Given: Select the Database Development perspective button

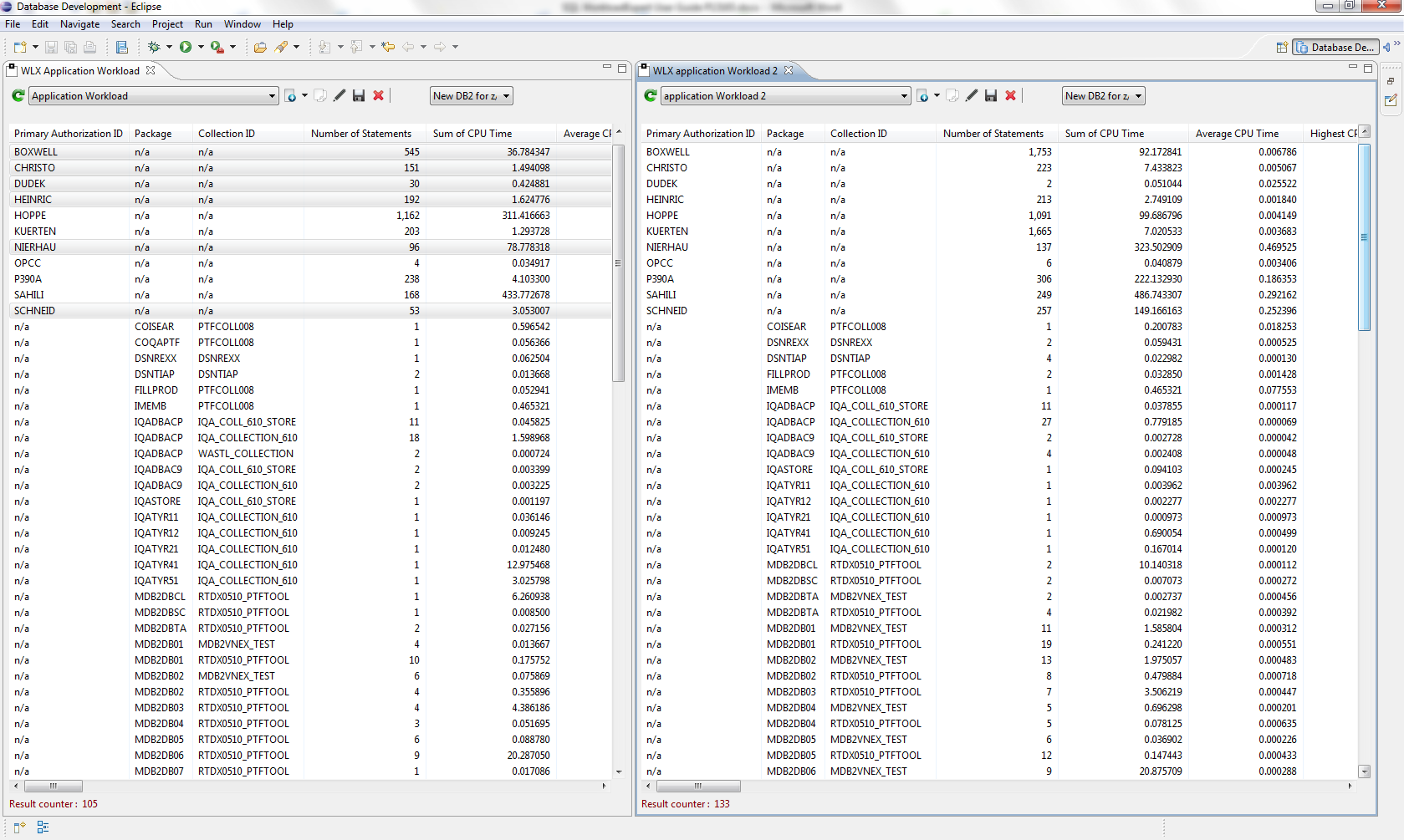Looking at the screenshot, I should click(1335, 48).
